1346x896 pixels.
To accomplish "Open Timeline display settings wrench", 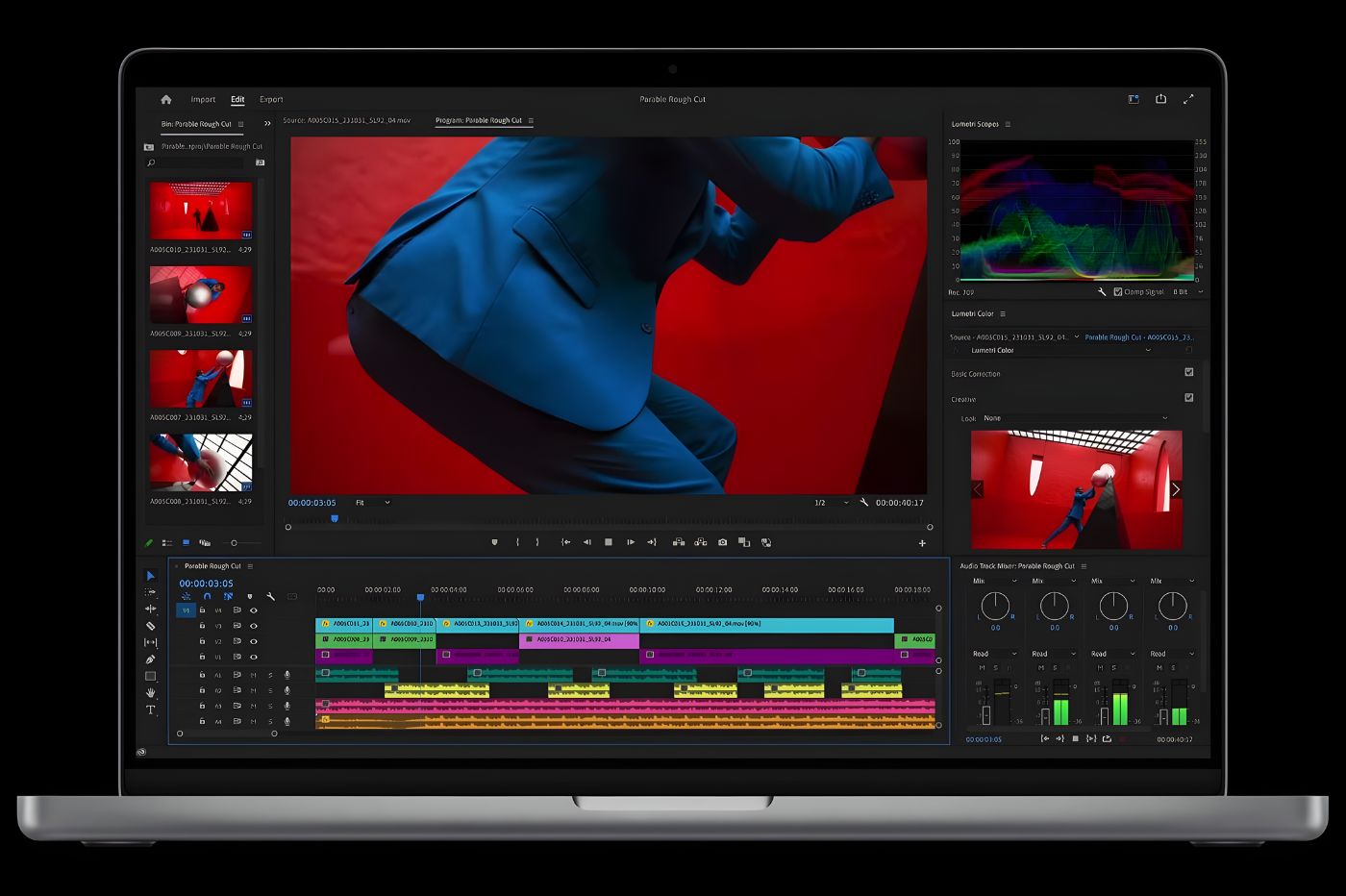I will coord(271,596).
